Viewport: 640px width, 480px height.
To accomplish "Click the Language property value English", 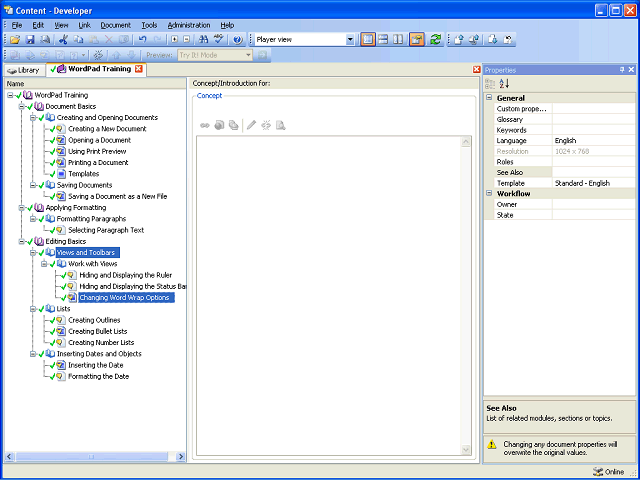I will 593,141.
